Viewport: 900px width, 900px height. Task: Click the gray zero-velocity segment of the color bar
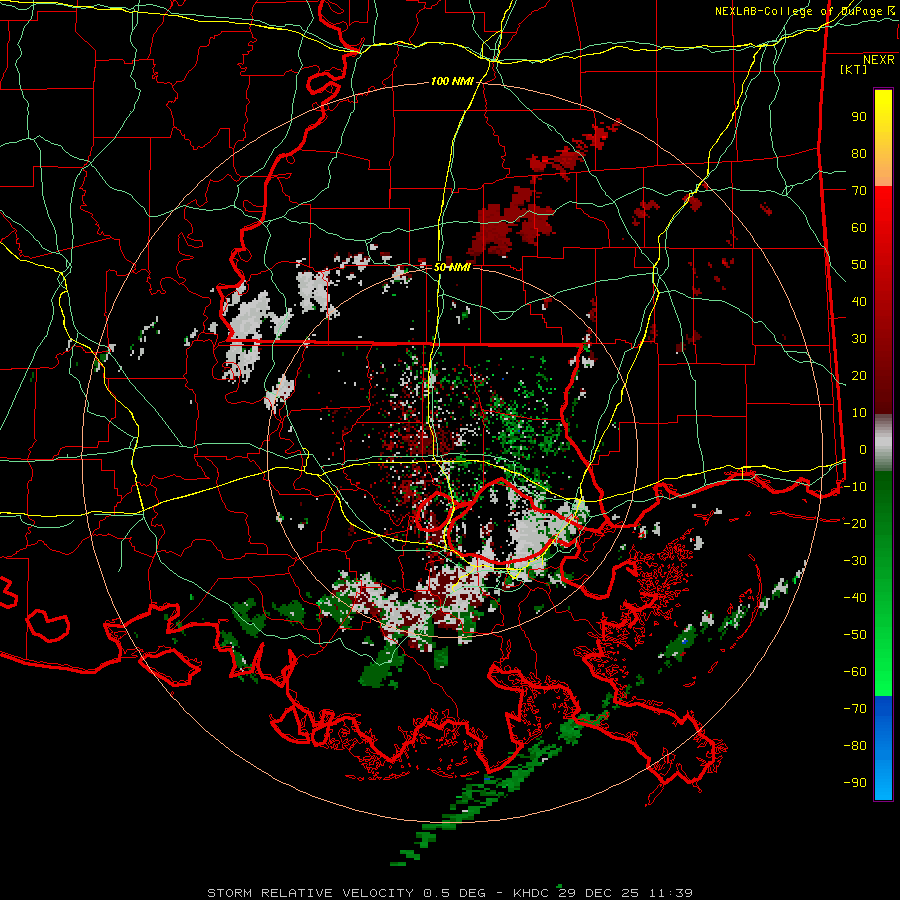[883, 443]
